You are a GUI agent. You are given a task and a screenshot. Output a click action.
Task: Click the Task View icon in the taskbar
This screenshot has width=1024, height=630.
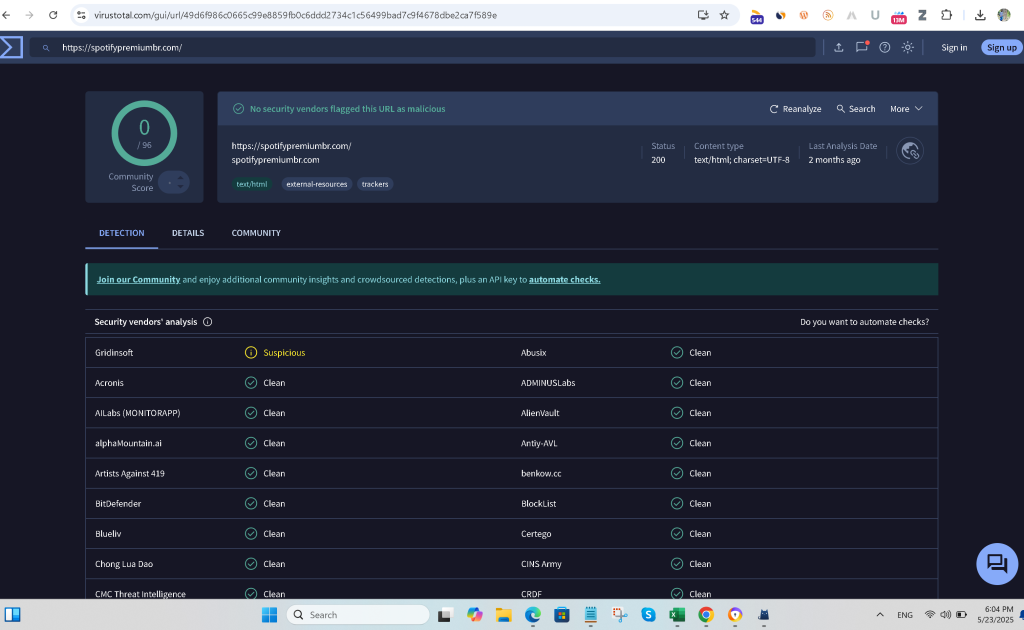point(445,614)
